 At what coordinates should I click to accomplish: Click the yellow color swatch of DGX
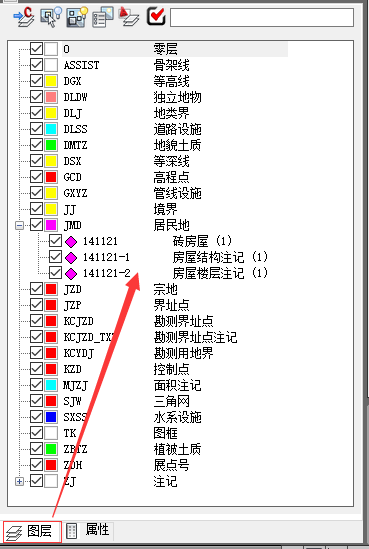tap(51, 81)
